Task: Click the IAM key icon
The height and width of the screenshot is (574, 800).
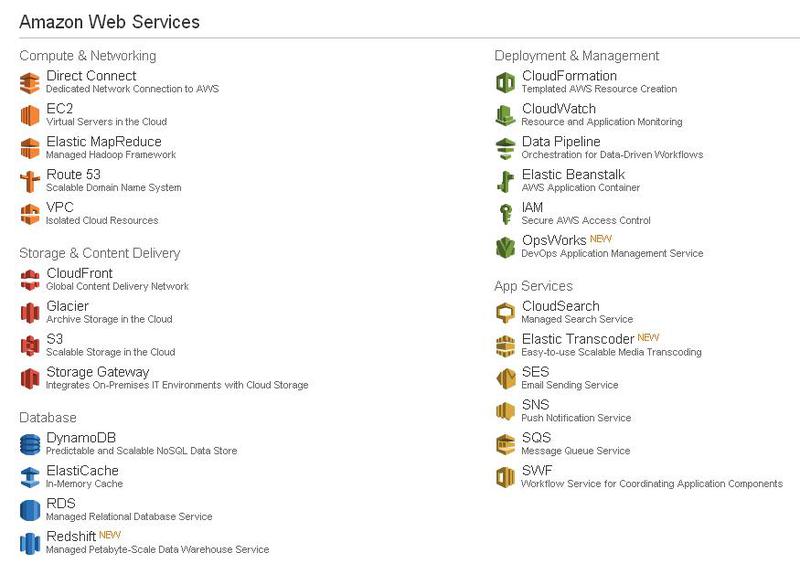Action: point(505,214)
